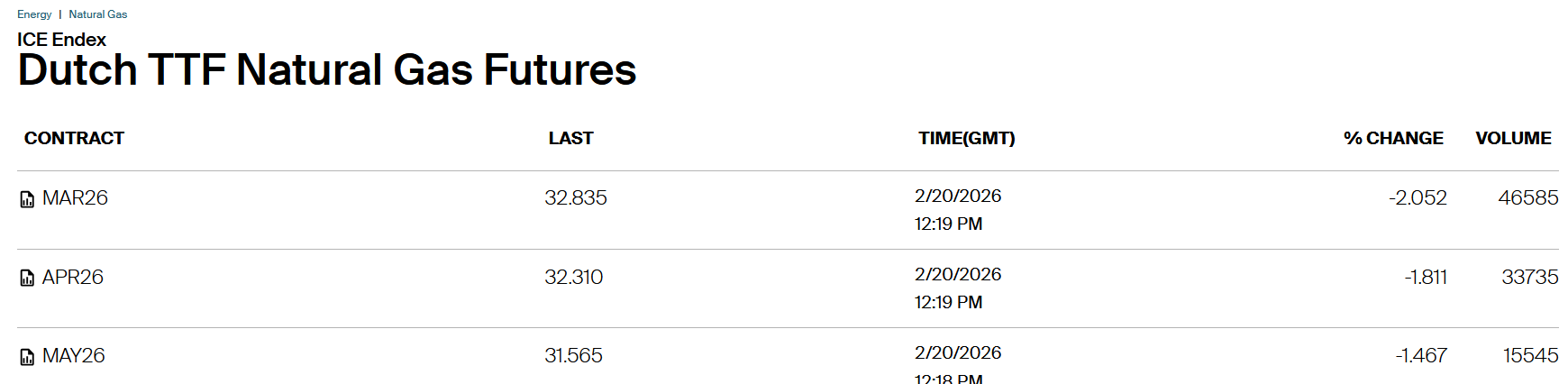Click MAY26 last price 31.565

(573, 356)
